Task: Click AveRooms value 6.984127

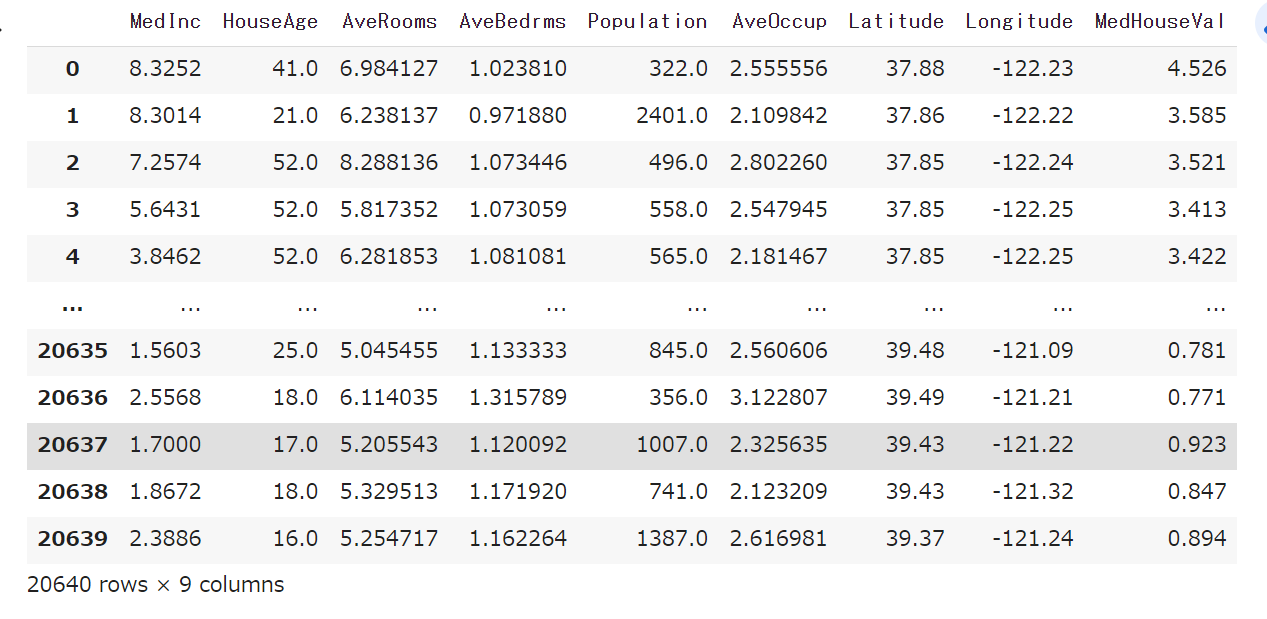Action: point(389,69)
